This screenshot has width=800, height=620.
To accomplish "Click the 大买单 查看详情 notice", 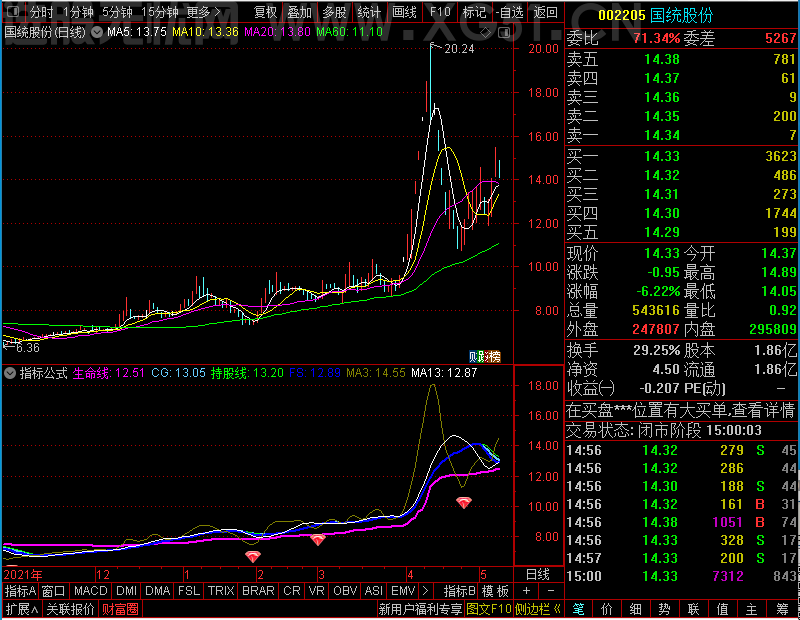I will [681, 410].
